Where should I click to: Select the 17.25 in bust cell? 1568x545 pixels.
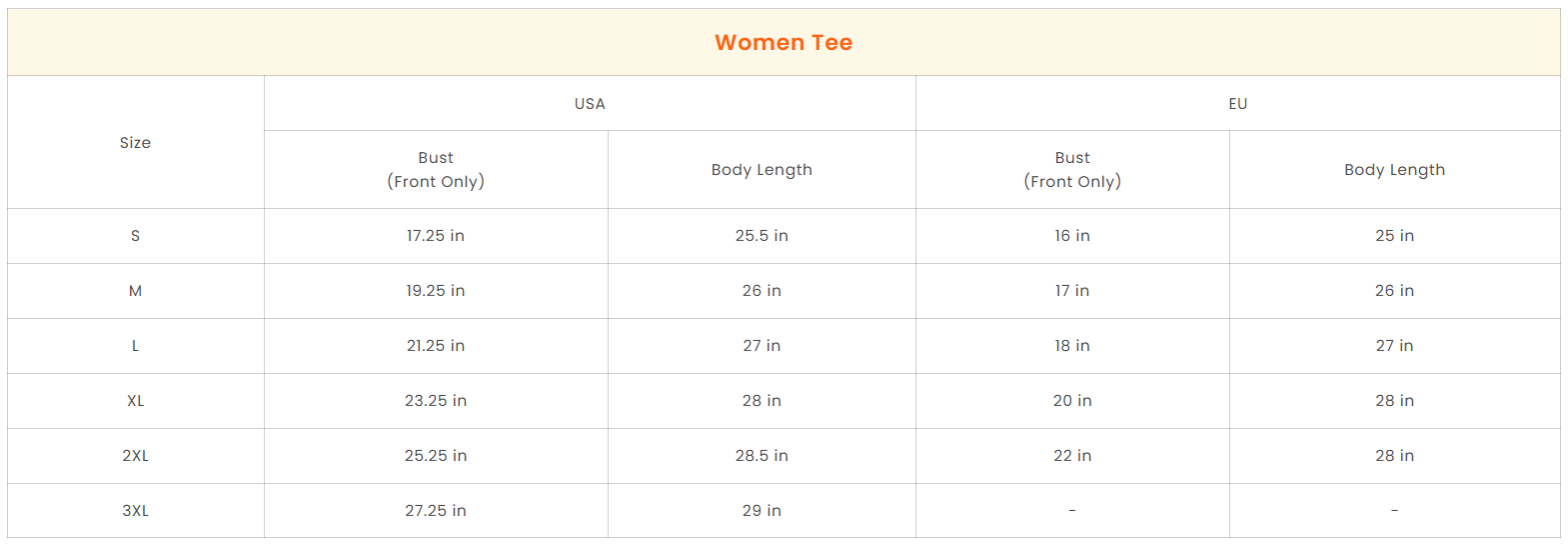pos(436,235)
